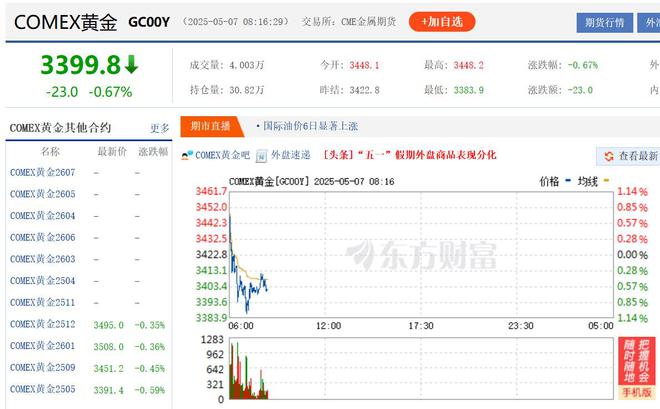Select contract COMEX黄金2509
660x409 pixels.
43,367
